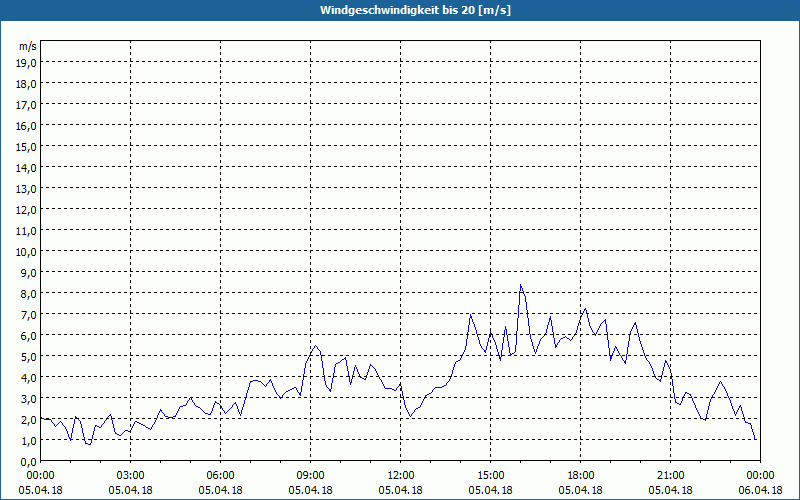Select the '09:00' time label

[x=310, y=476]
